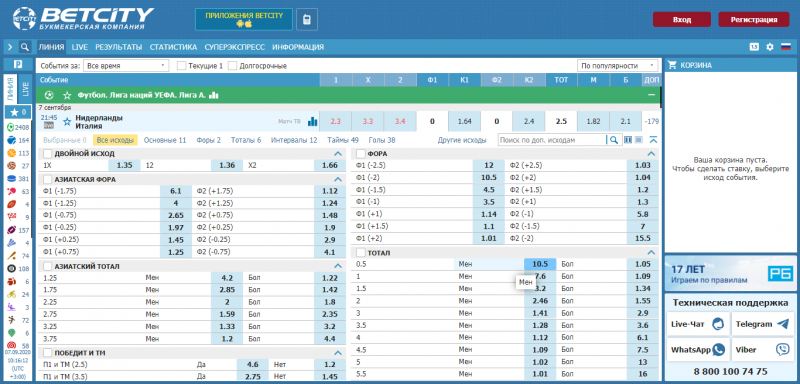Click the Вход login button

click(x=682, y=20)
